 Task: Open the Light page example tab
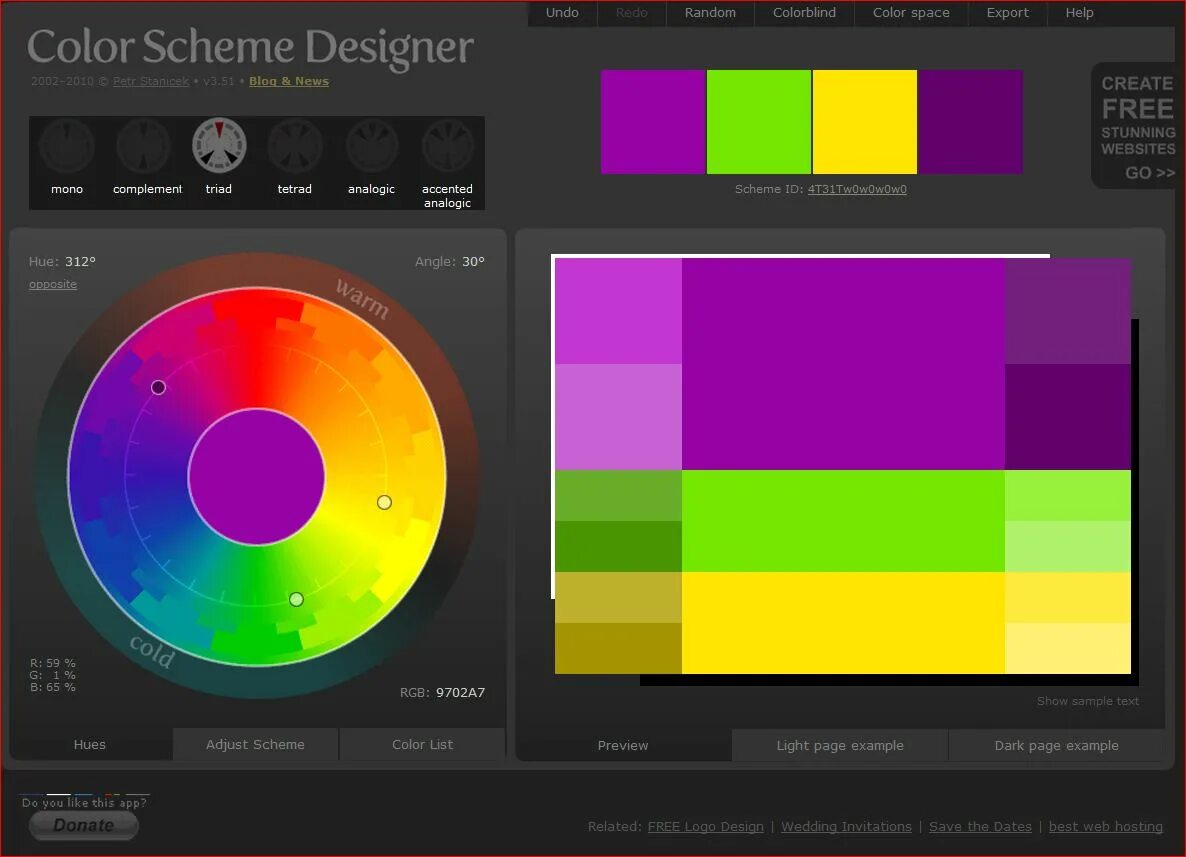tap(840, 745)
